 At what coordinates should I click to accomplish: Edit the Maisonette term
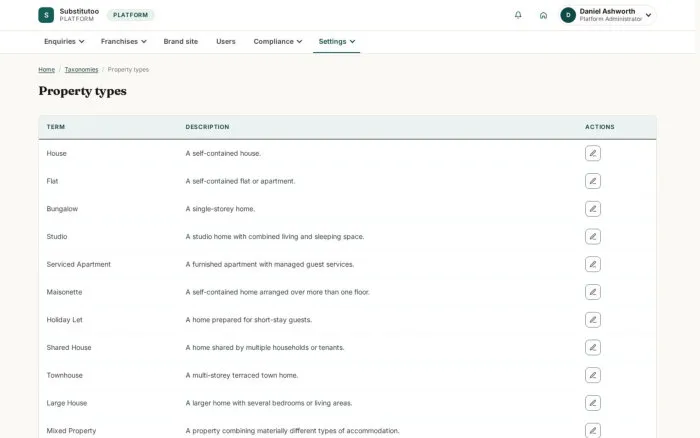click(x=592, y=292)
